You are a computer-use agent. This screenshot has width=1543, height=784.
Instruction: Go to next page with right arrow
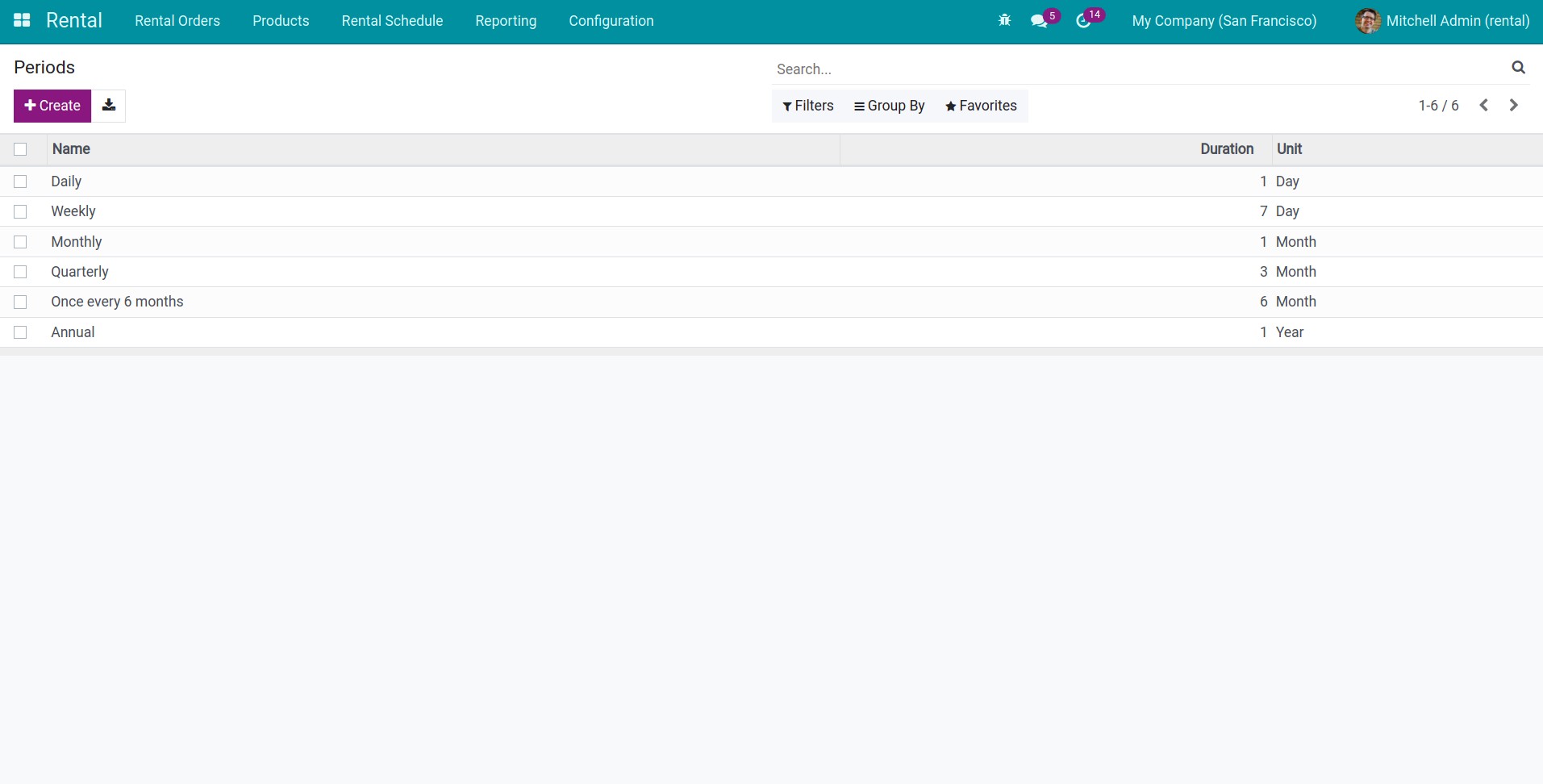1514,105
